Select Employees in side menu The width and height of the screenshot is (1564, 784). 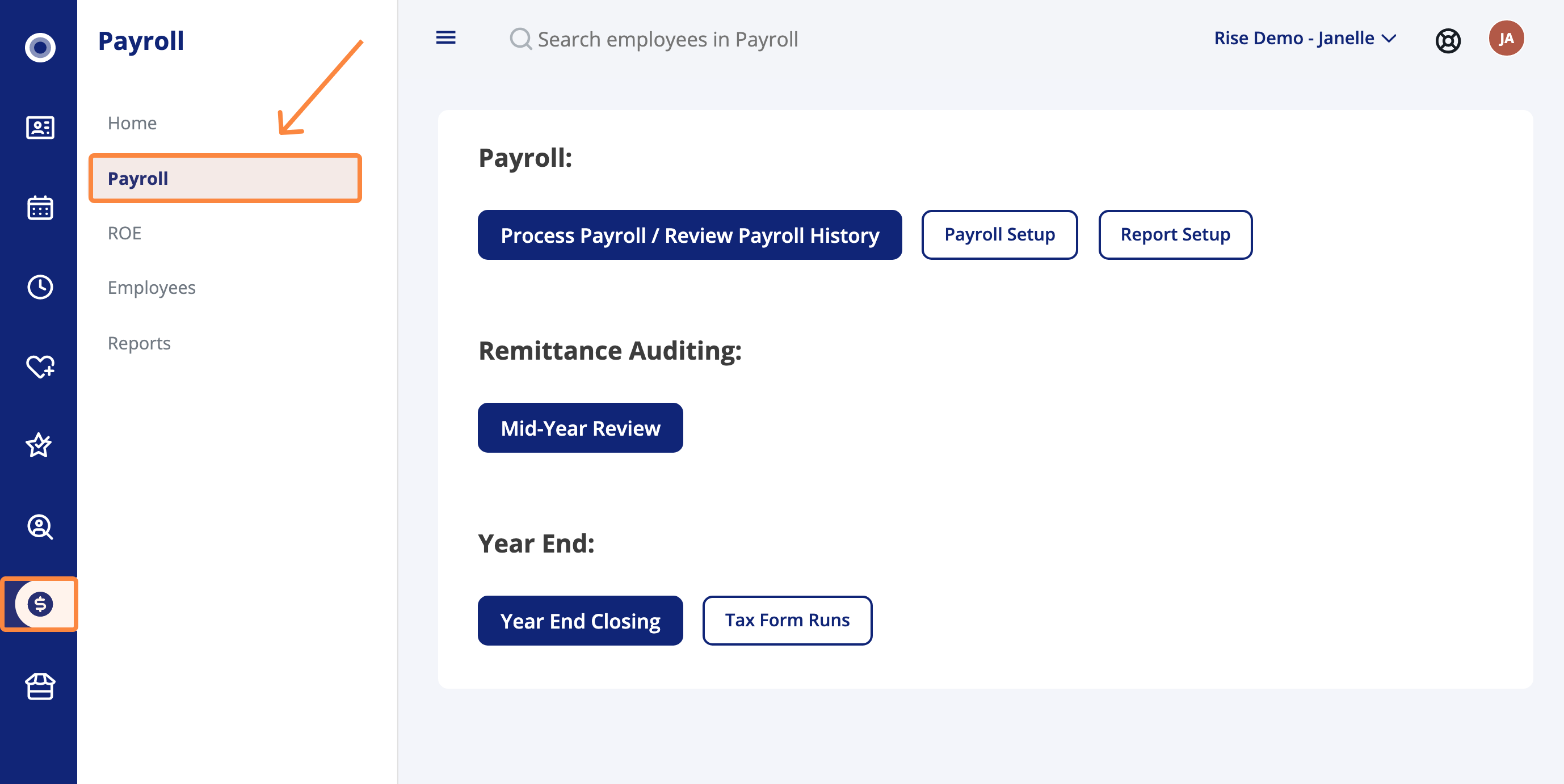coord(151,288)
